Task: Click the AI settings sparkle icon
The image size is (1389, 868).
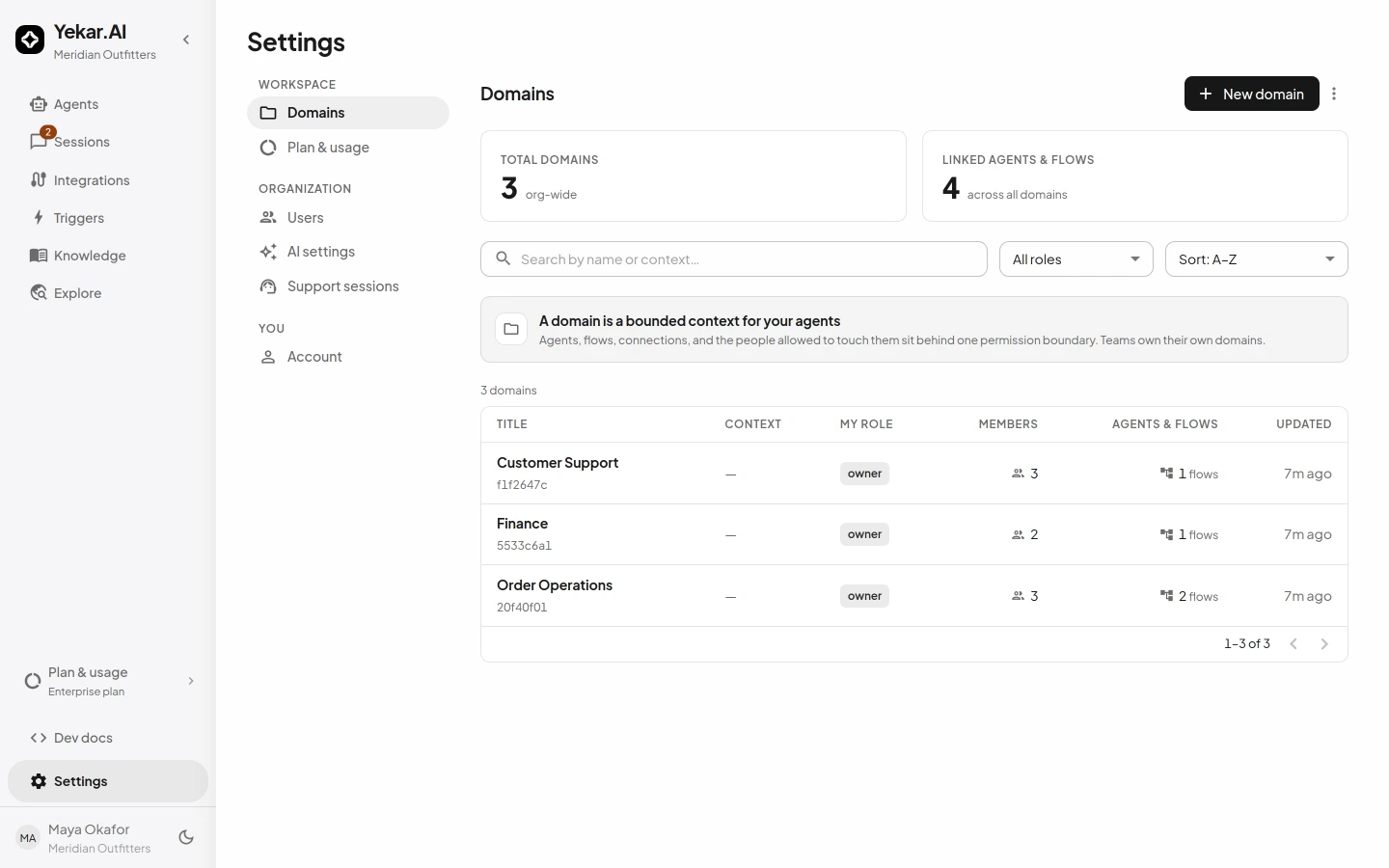Action: tap(268, 252)
